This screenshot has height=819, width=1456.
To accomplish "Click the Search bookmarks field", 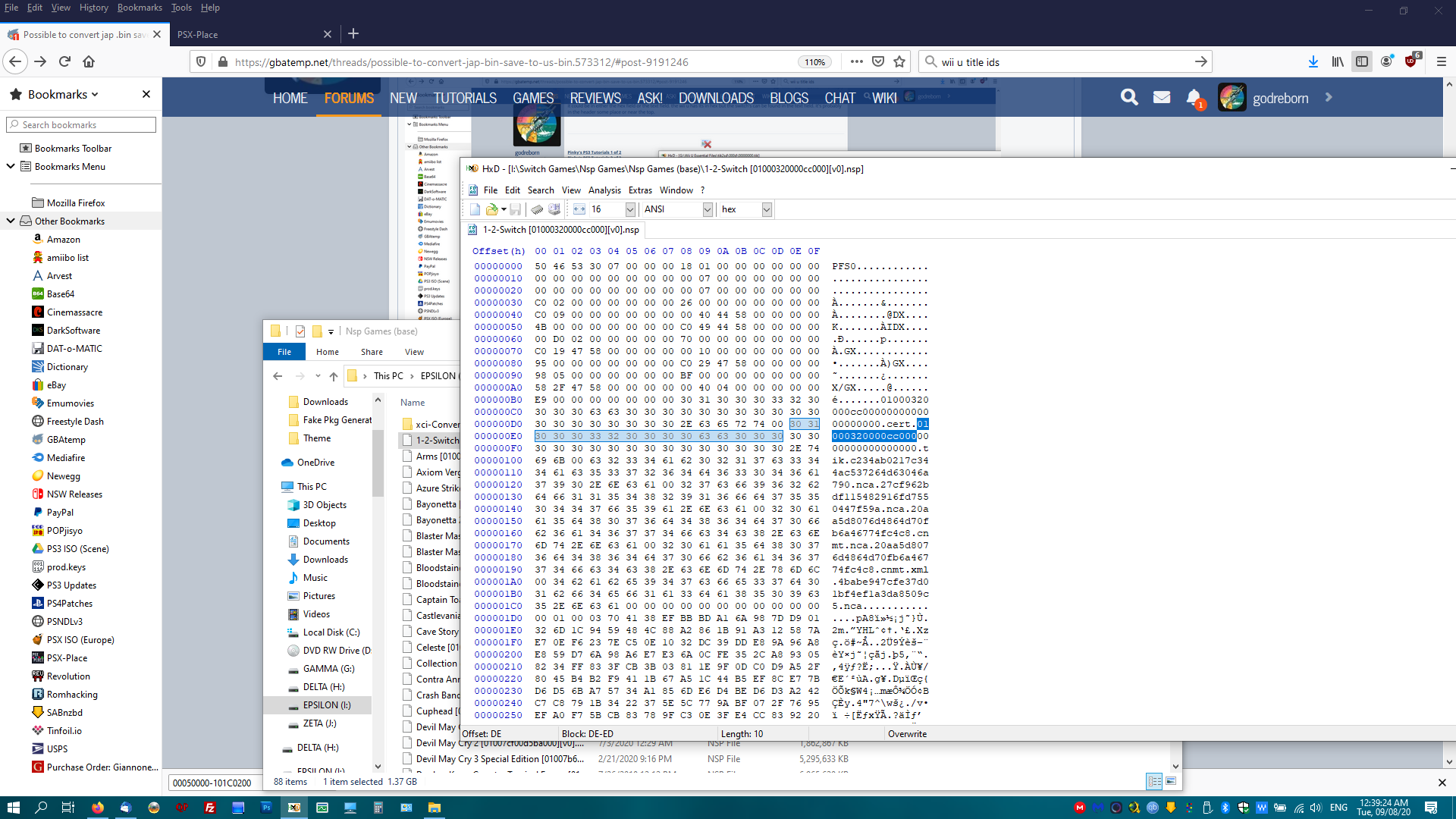I will click(x=81, y=124).
